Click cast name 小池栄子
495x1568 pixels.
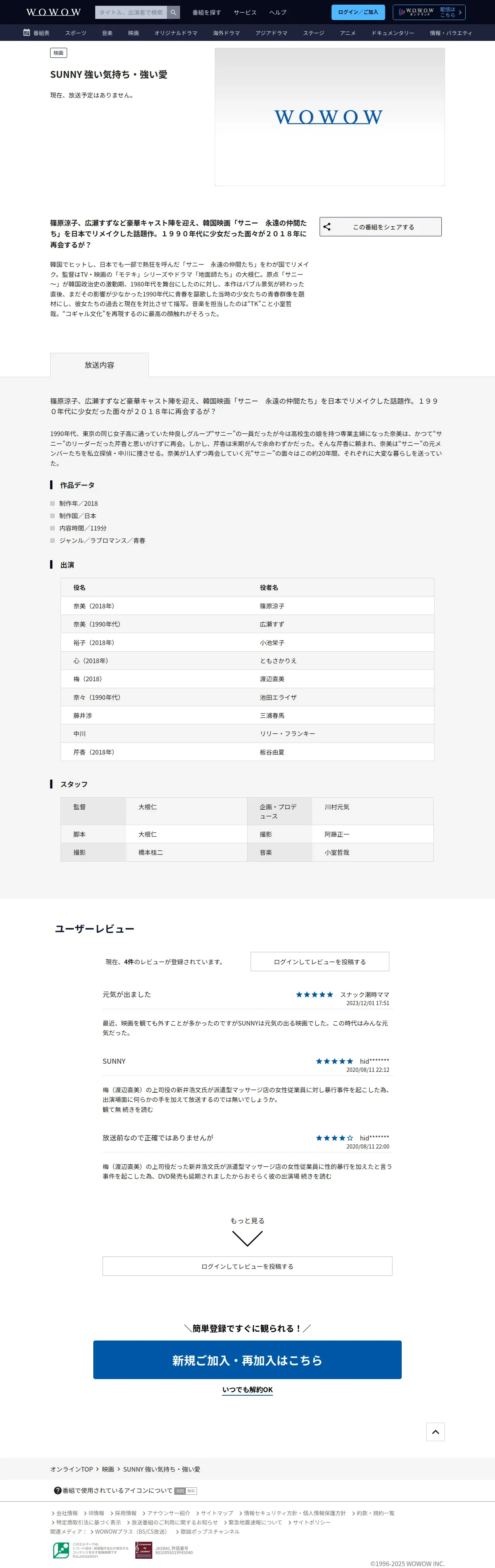tap(271, 643)
